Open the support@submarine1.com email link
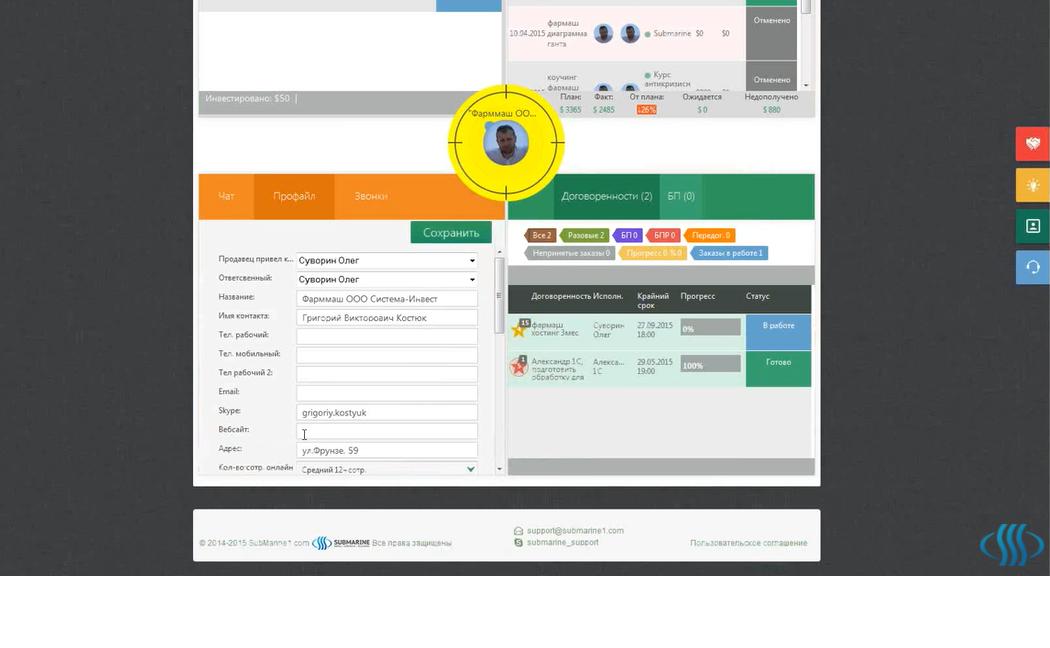 575,531
